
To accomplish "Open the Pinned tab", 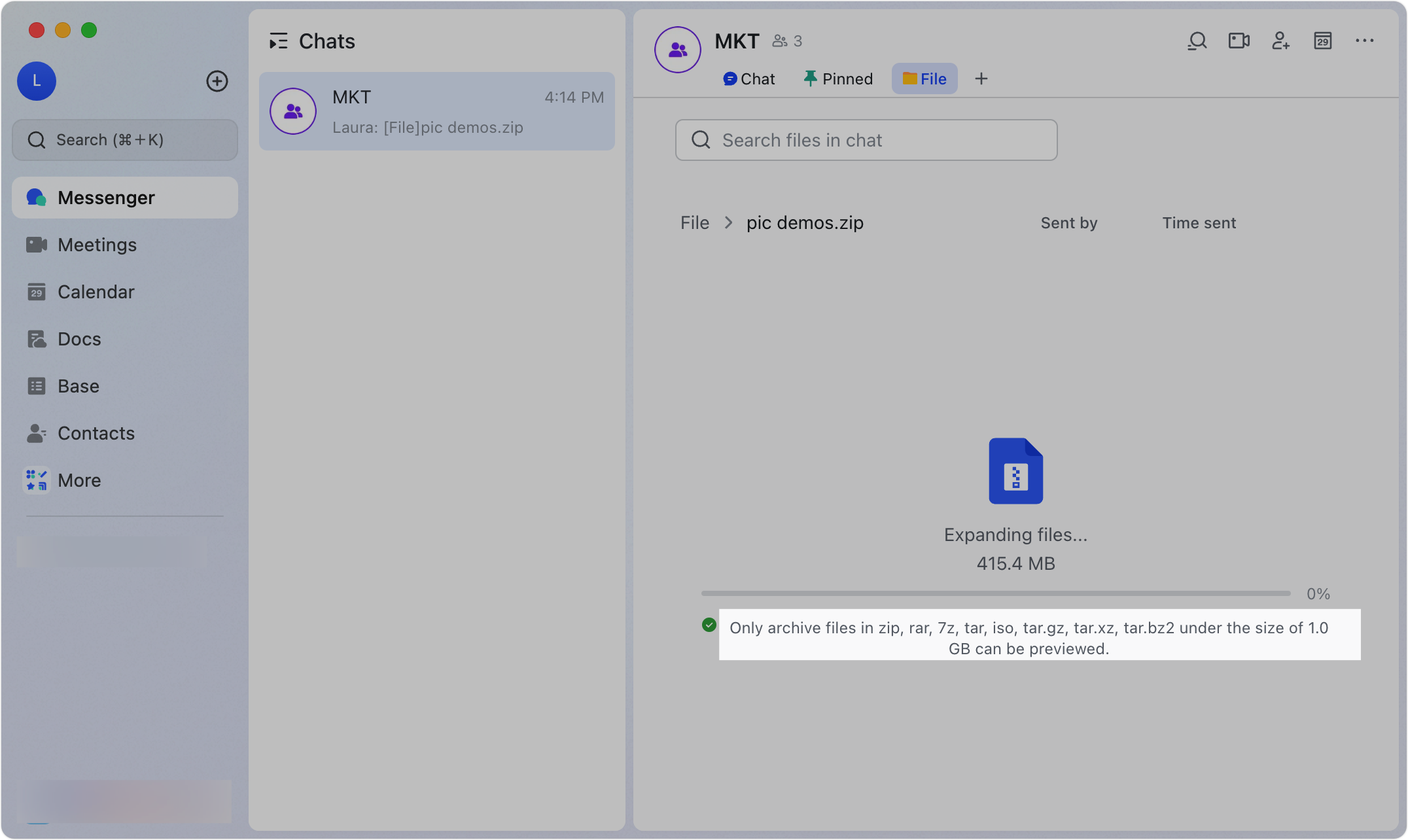I will pyautogui.click(x=837, y=79).
